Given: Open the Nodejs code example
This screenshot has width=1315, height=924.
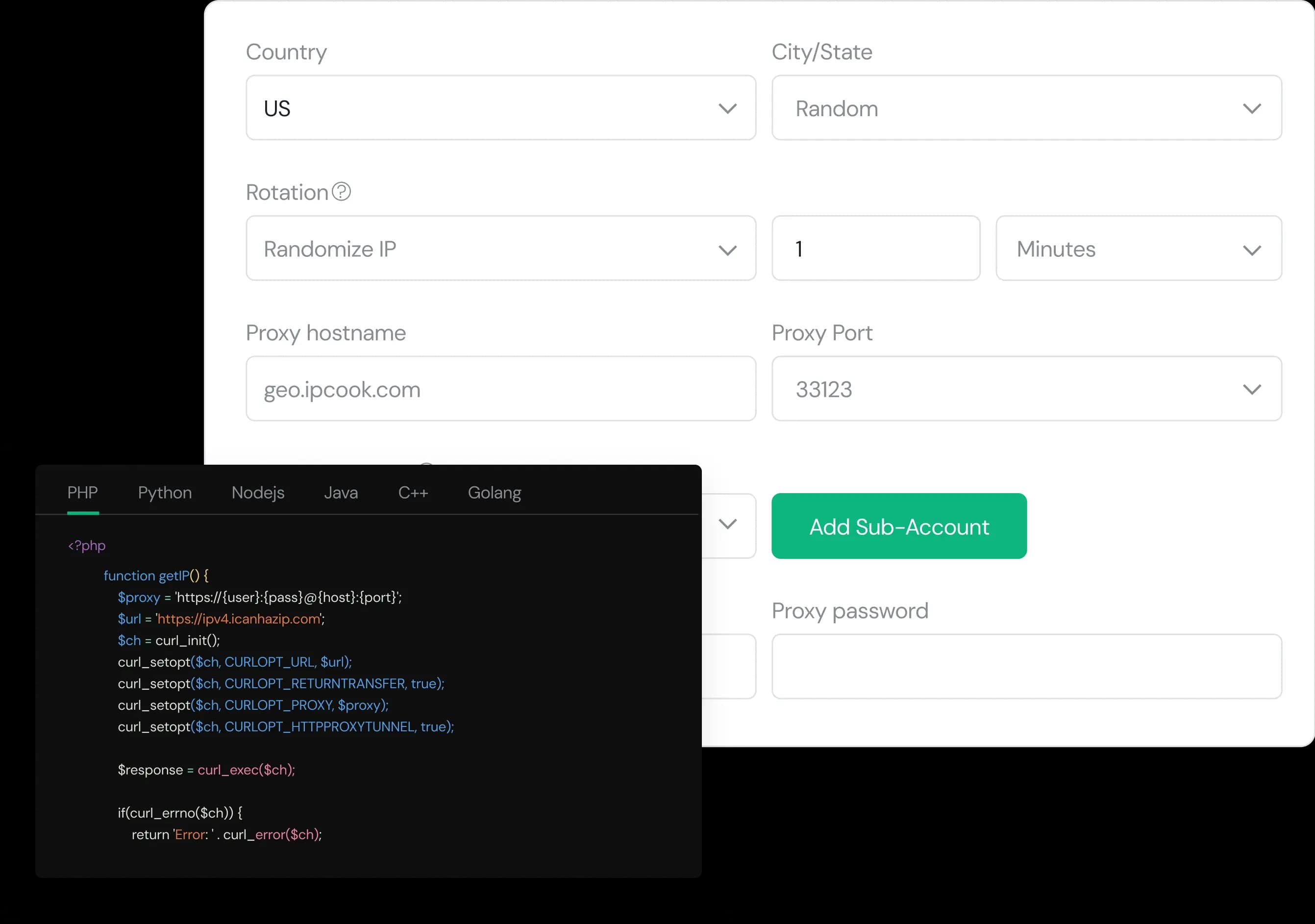Looking at the screenshot, I should click(257, 493).
